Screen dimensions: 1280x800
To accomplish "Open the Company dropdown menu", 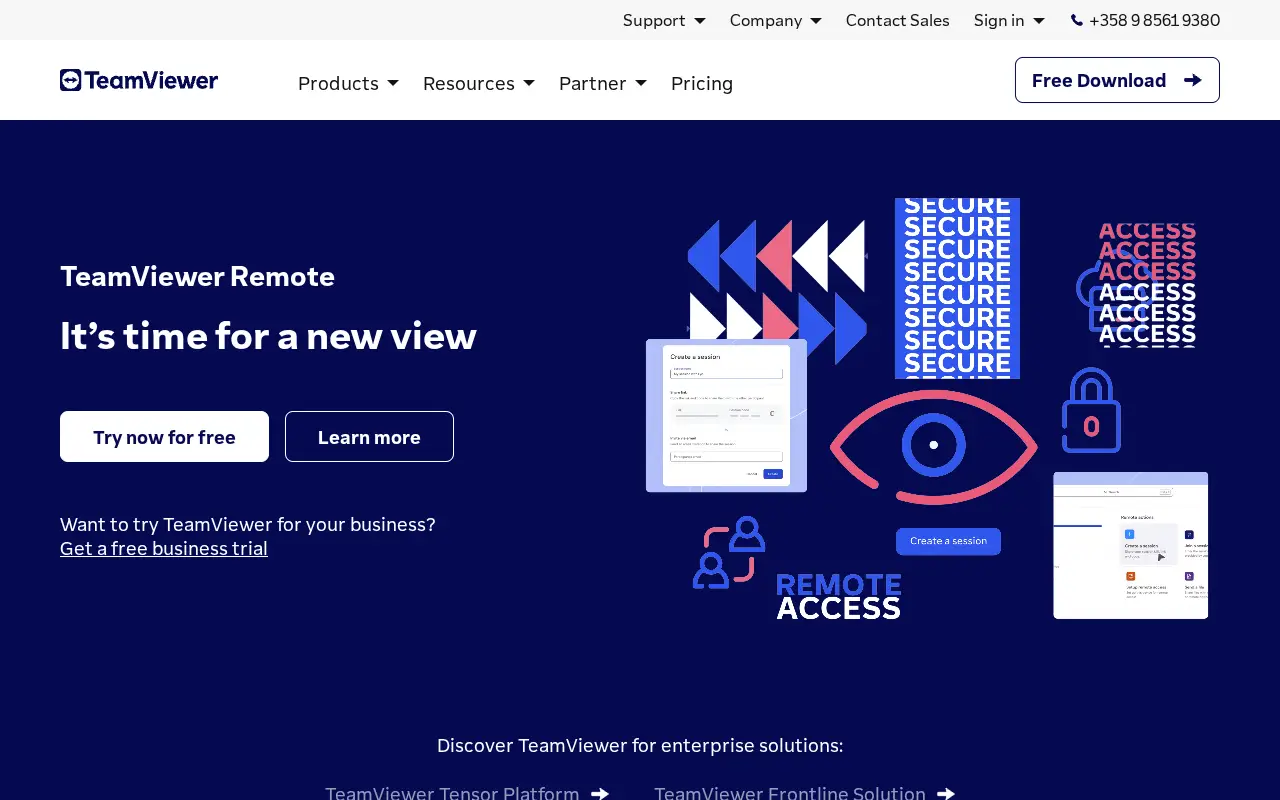I will point(776,20).
